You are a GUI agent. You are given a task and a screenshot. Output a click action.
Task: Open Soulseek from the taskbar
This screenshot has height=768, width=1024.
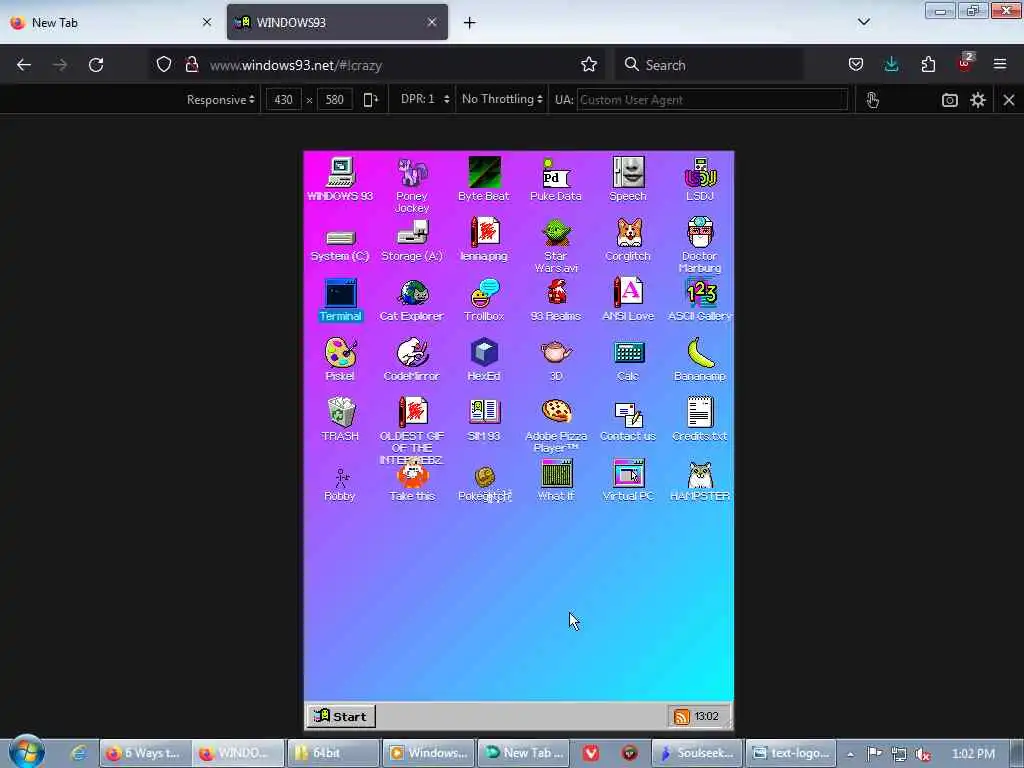click(x=696, y=753)
